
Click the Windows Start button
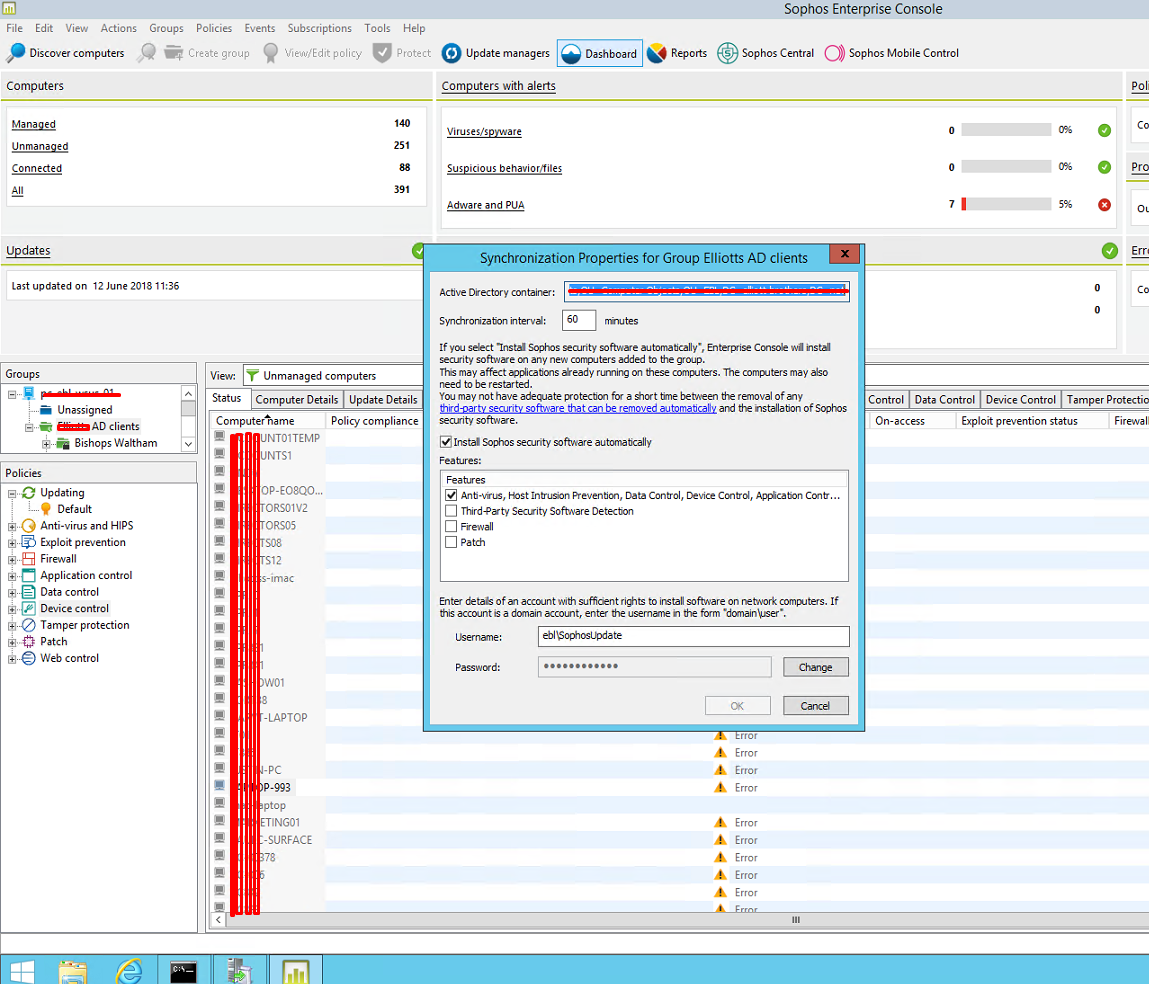click(x=21, y=972)
